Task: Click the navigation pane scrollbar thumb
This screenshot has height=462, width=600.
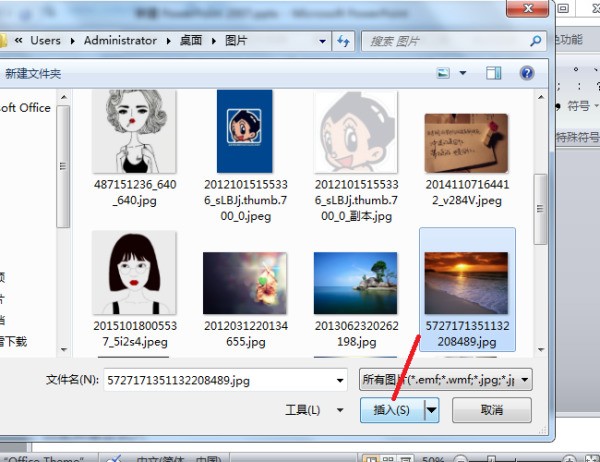Action: (64, 166)
